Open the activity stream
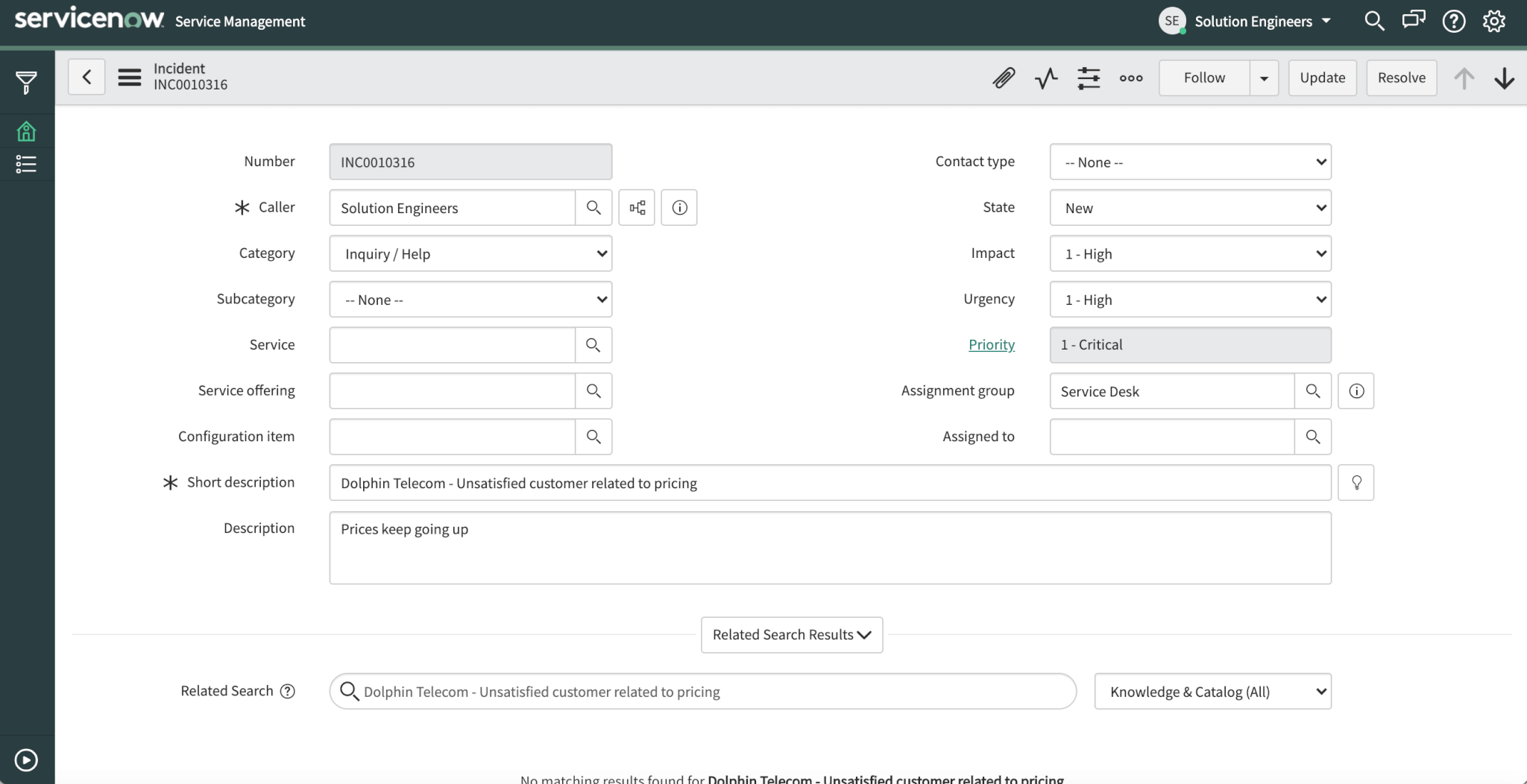 point(1045,78)
